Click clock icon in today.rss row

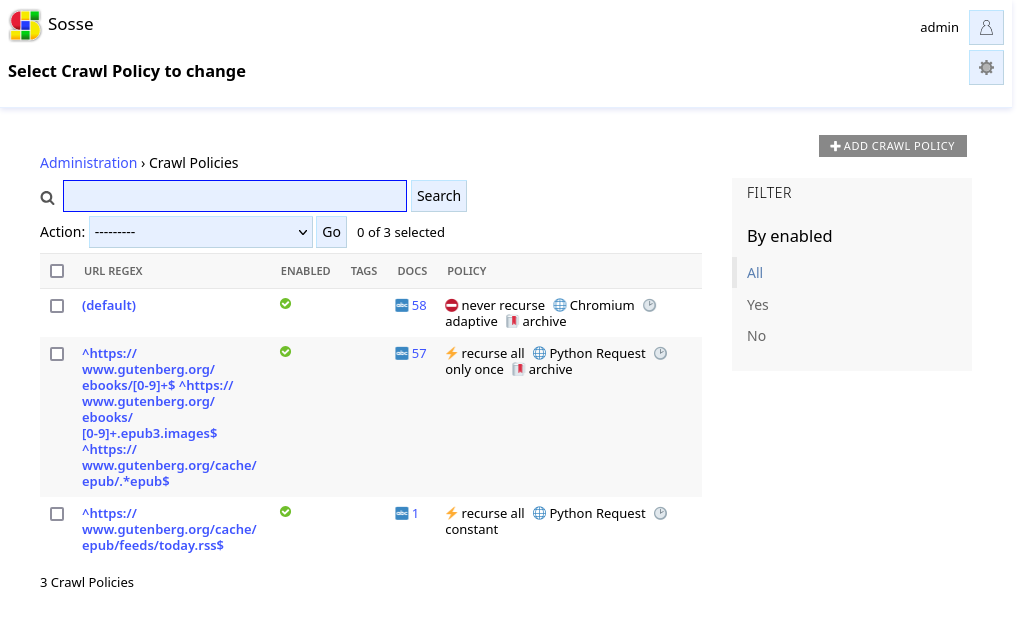point(660,514)
